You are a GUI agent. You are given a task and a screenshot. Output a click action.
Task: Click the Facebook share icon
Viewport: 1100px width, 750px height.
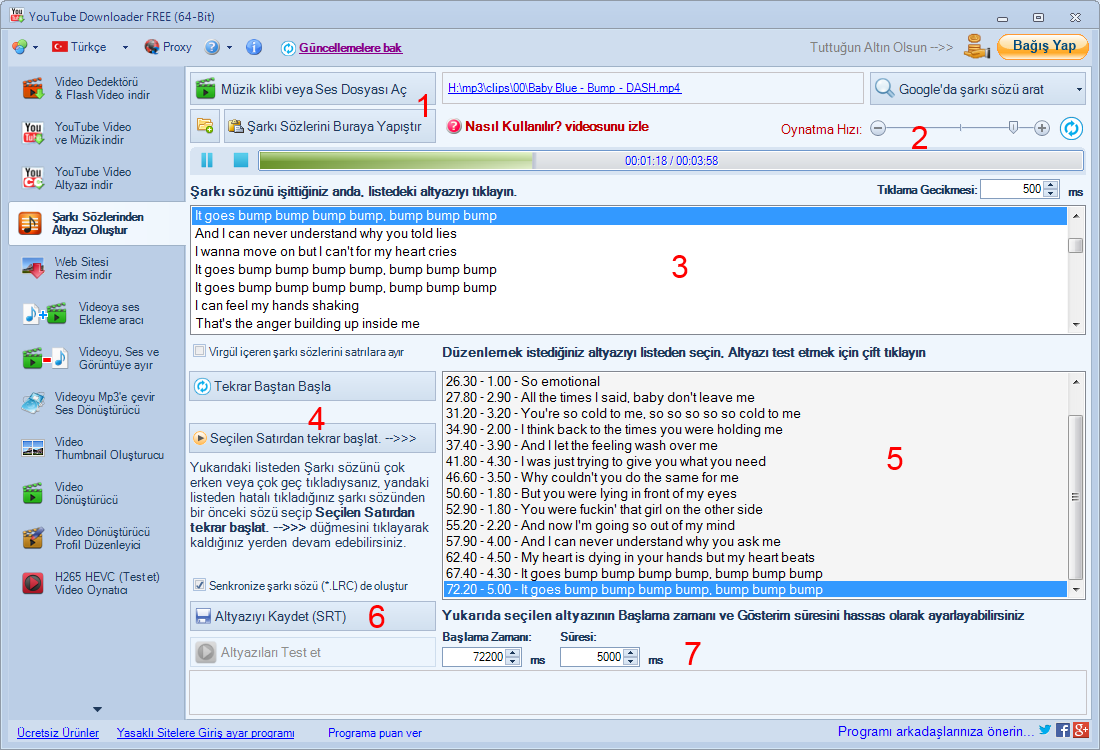[x=1062, y=731]
